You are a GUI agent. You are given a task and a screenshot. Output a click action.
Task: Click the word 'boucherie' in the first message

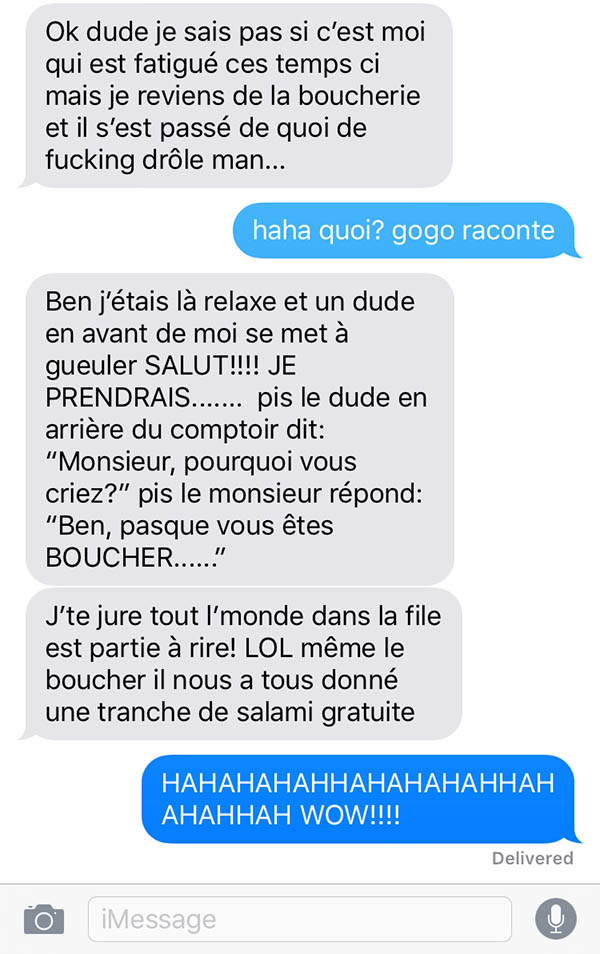click(x=359, y=96)
